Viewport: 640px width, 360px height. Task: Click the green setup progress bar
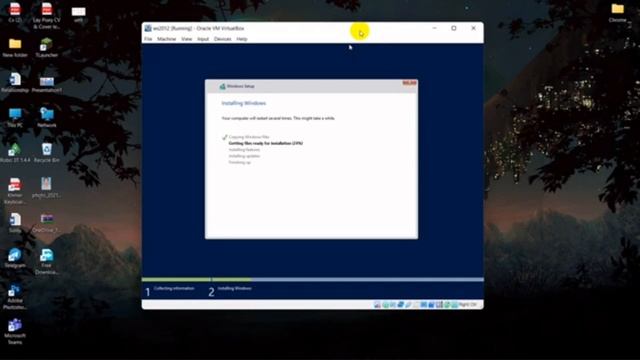[196, 280]
